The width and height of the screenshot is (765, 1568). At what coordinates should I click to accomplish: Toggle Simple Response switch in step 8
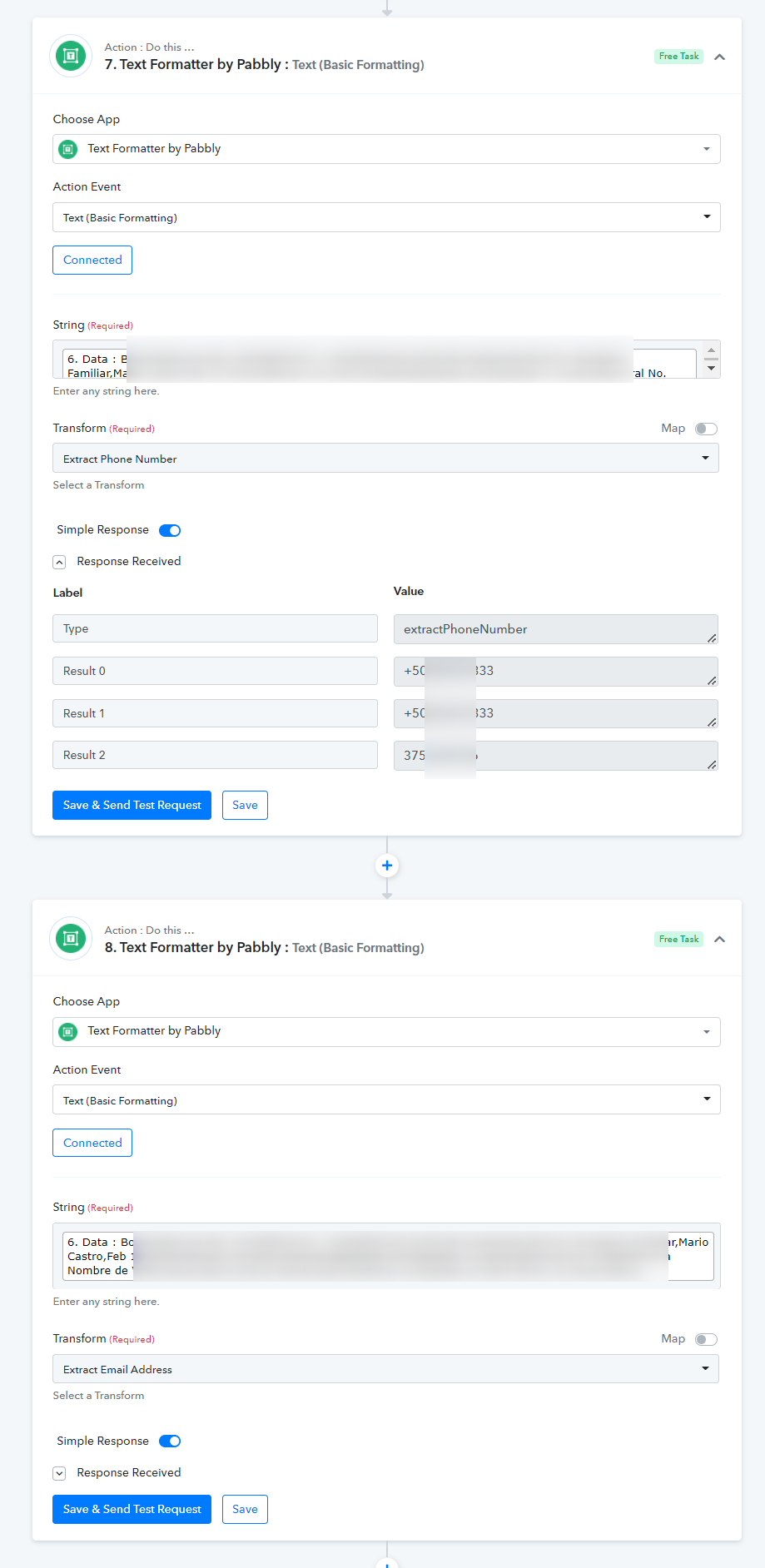[170, 1441]
